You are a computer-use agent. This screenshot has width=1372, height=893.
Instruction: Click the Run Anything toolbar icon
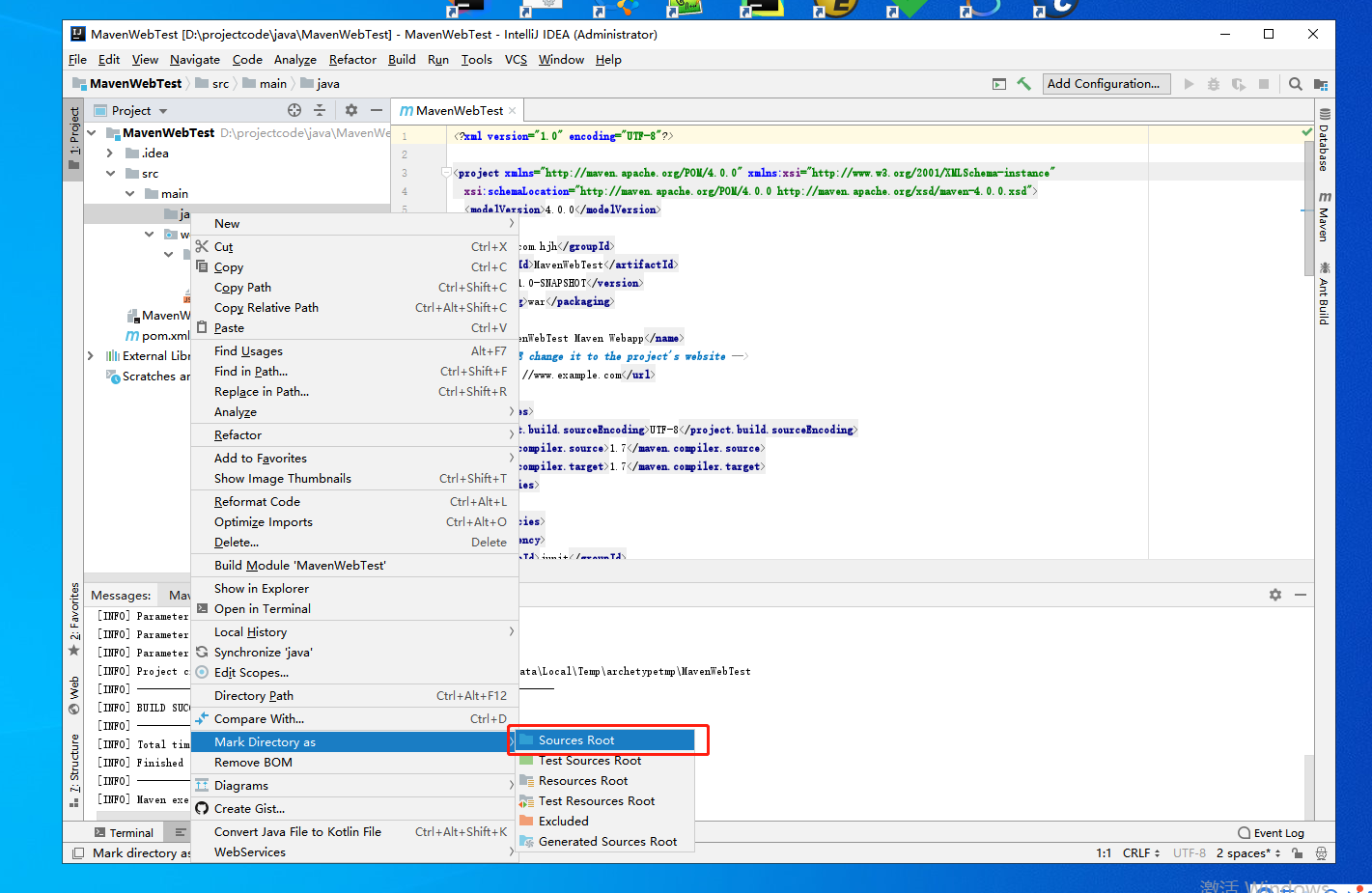pos(999,84)
